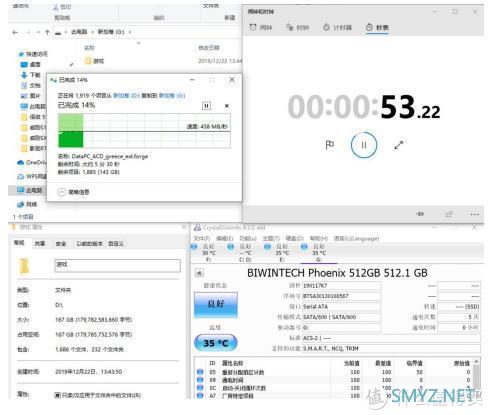Image resolution: width=488 pixels, height=415 pixels.
Task: Open the 共享 tab in properties dialog
Action: coord(40,244)
